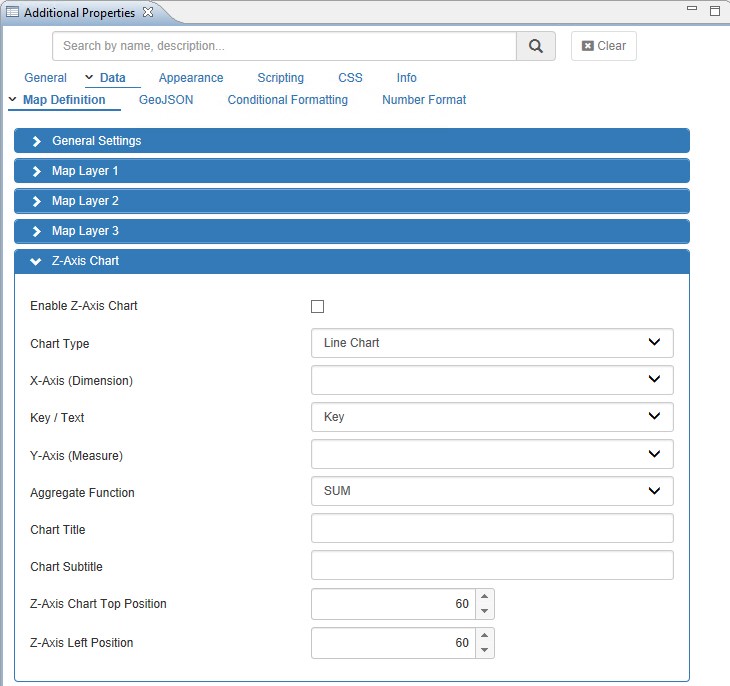The image size is (730, 686).
Task: Maximize the Additional Properties panel
Action: [714, 10]
